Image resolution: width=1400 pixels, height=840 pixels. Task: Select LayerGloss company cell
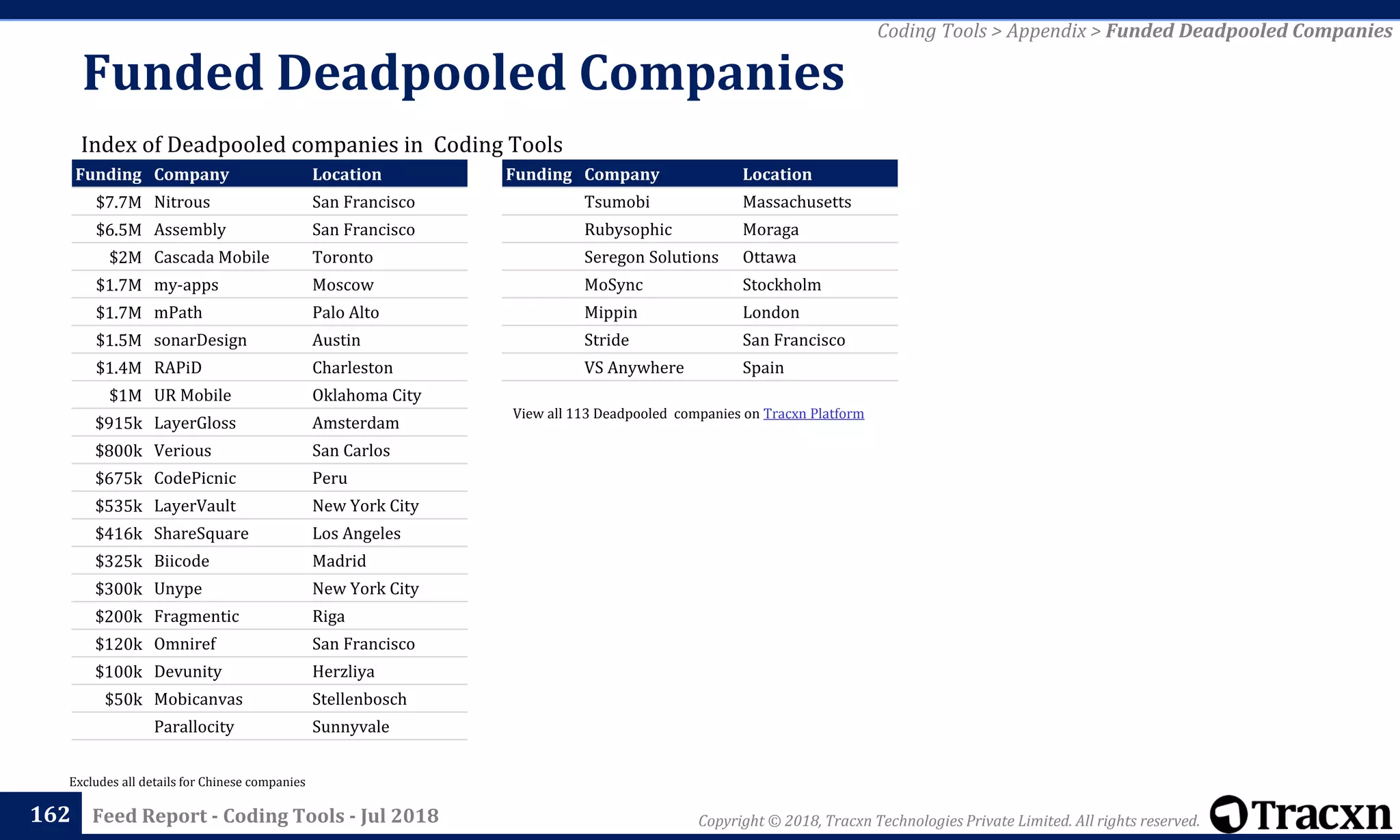(195, 423)
